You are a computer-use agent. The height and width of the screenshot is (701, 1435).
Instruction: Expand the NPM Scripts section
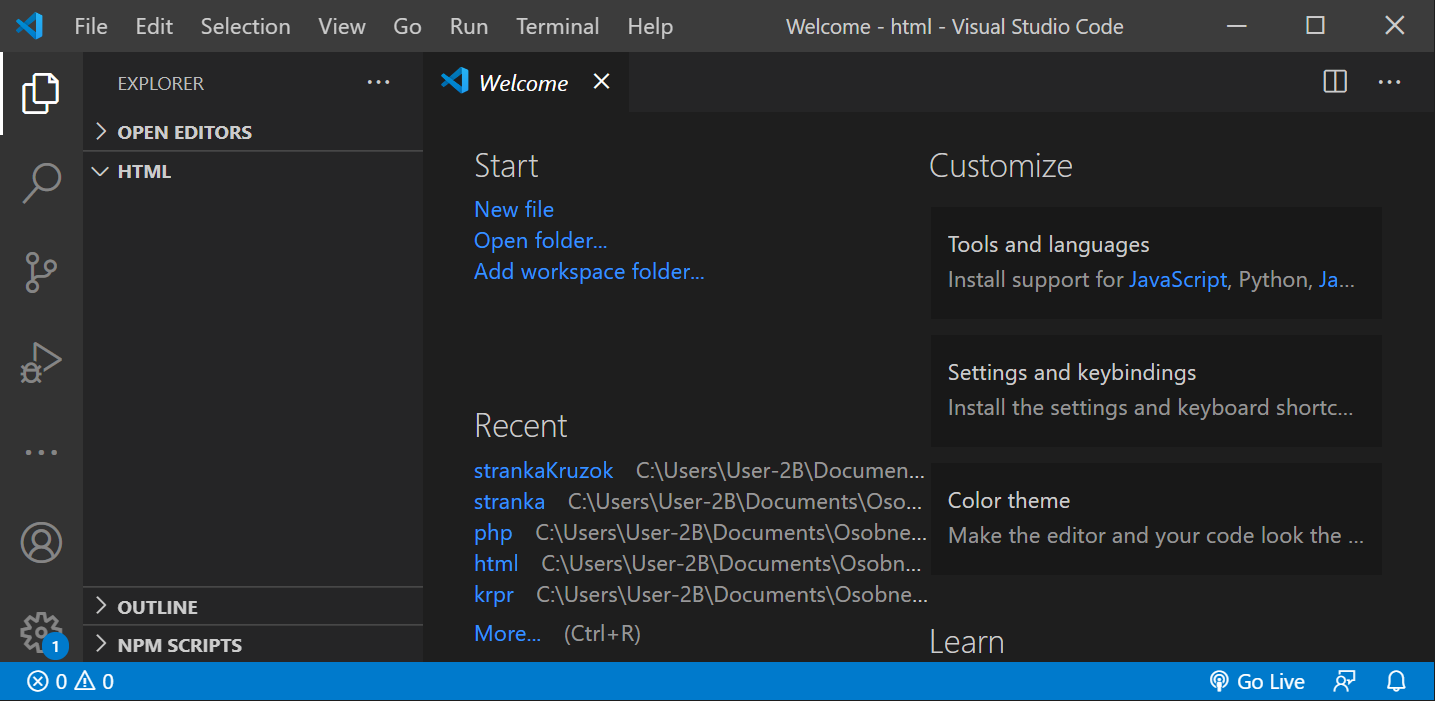pos(253,644)
